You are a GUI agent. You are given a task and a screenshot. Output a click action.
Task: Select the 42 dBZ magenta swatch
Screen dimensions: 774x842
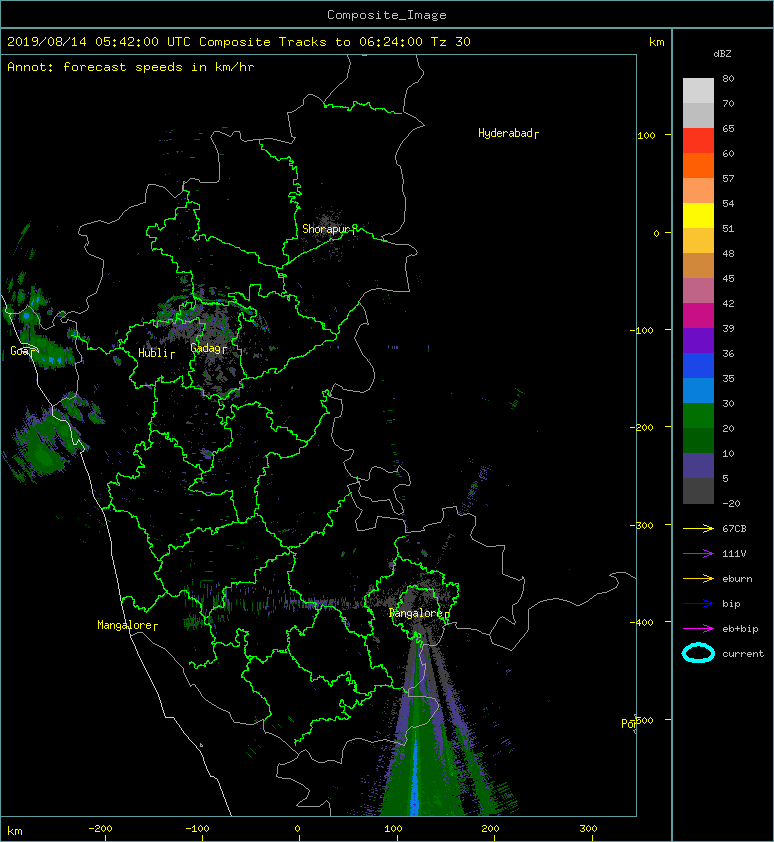[x=698, y=315]
